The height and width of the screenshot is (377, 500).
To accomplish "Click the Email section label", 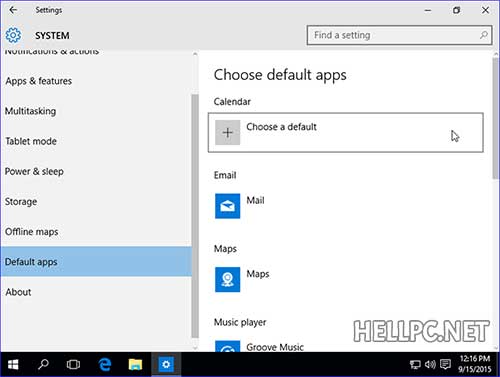I will (x=225, y=175).
